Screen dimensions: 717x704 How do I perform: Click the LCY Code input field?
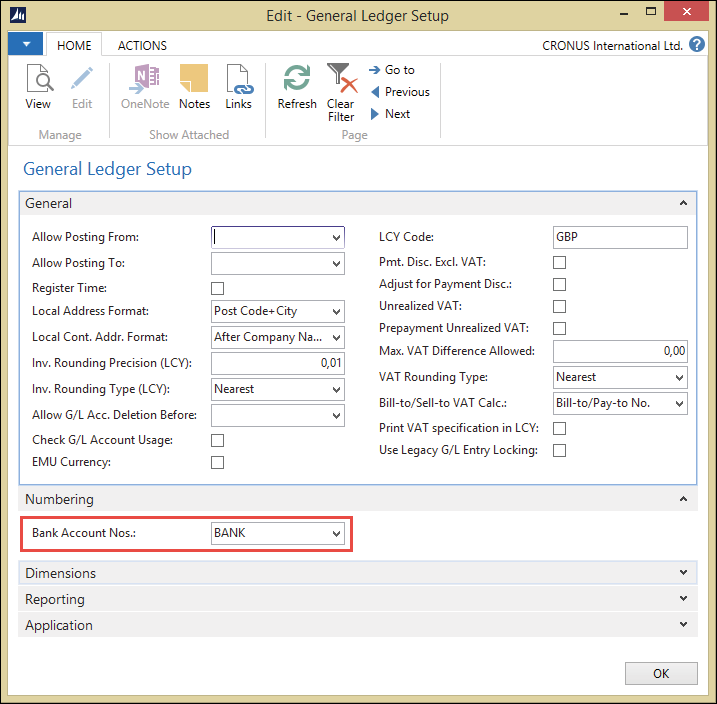[x=620, y=237]
